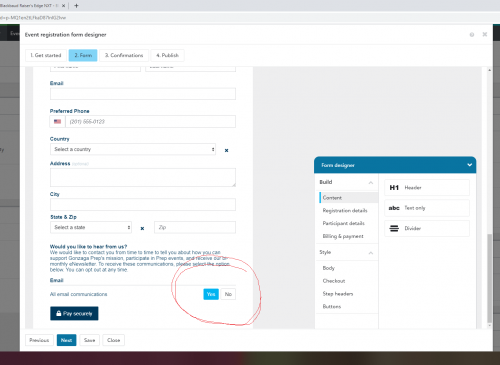Open the Select a country dropdown
Screen dimensions: 500x365
(133, 149)
